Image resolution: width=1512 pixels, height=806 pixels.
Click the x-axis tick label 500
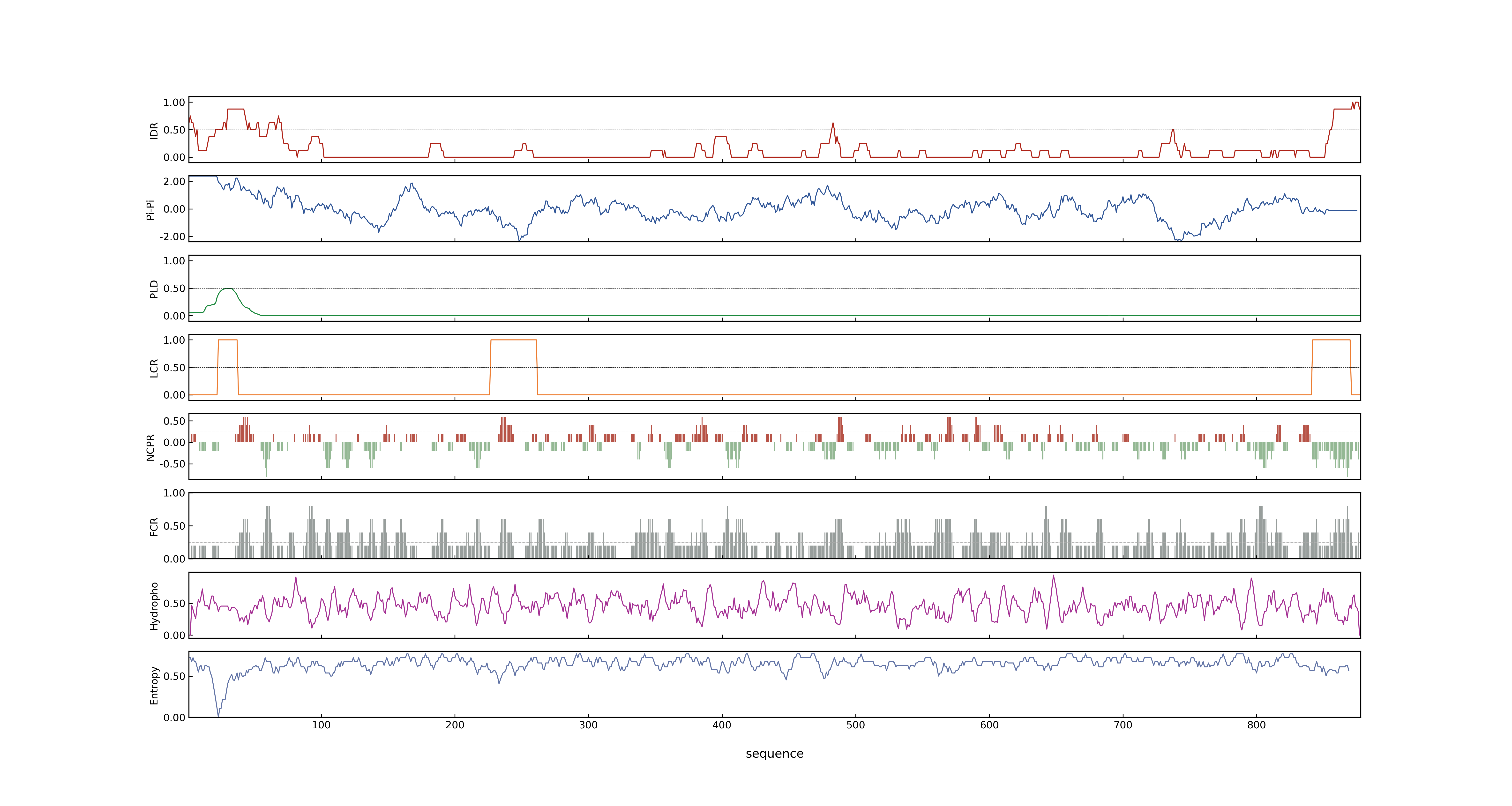856,725
